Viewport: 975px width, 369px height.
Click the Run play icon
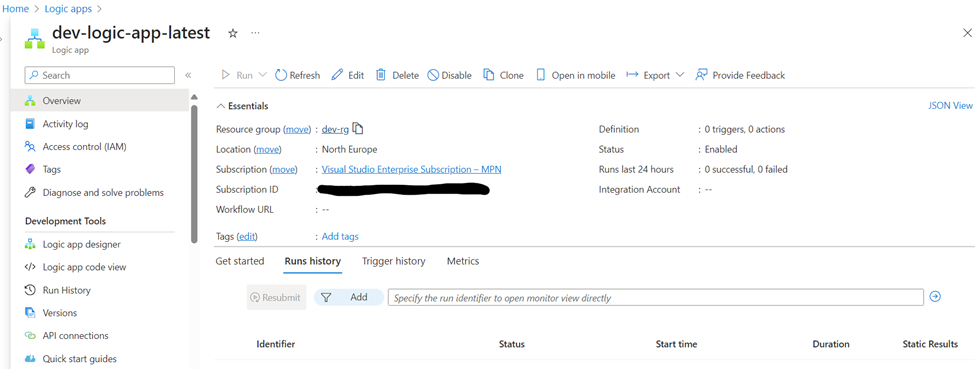pyautogui.click(x=226, y=75)
